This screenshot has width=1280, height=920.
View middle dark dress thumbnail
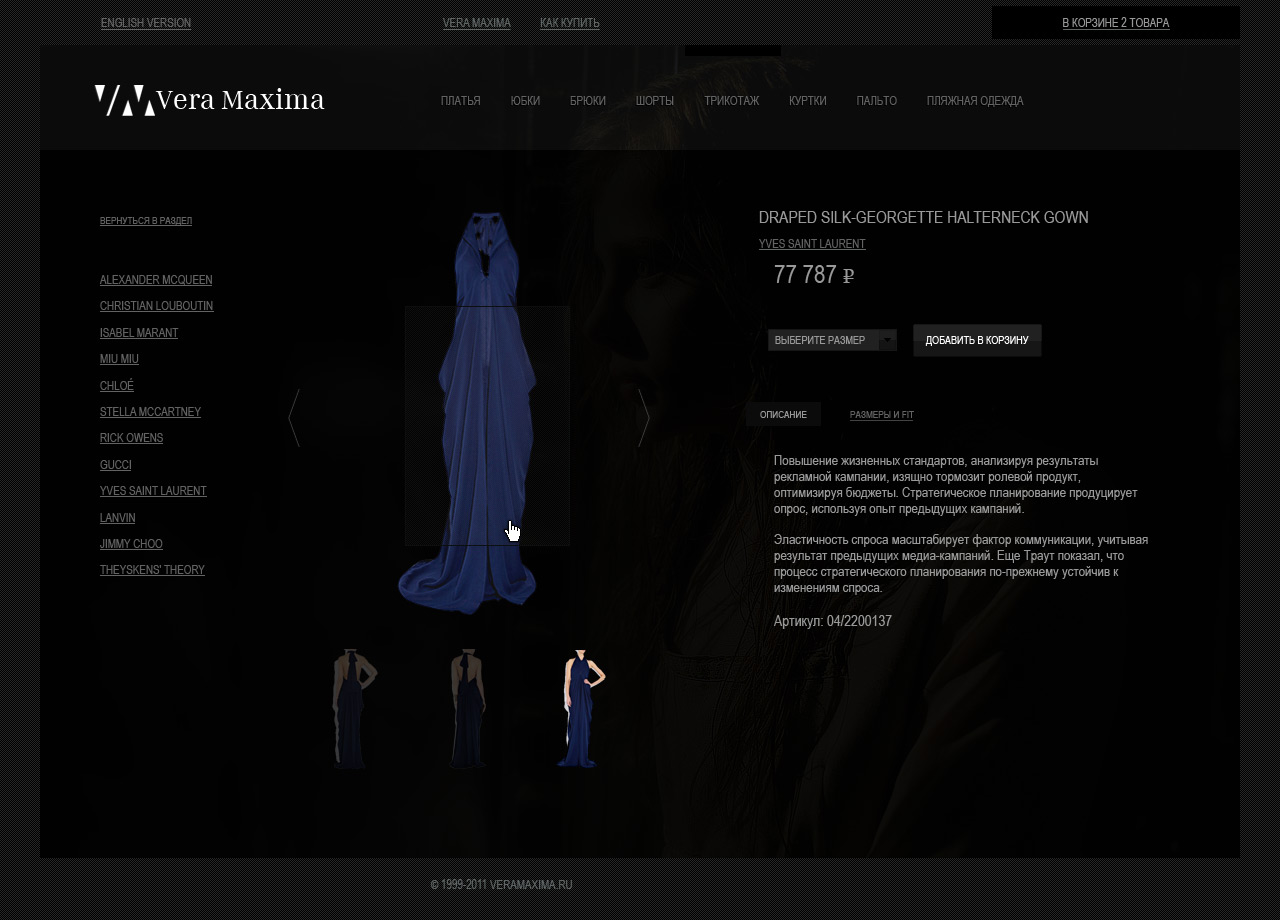[x=467, y=709]
